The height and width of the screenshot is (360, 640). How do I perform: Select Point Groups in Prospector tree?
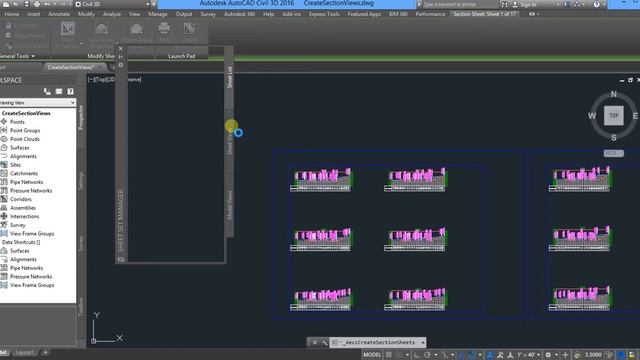pos(25,130)
